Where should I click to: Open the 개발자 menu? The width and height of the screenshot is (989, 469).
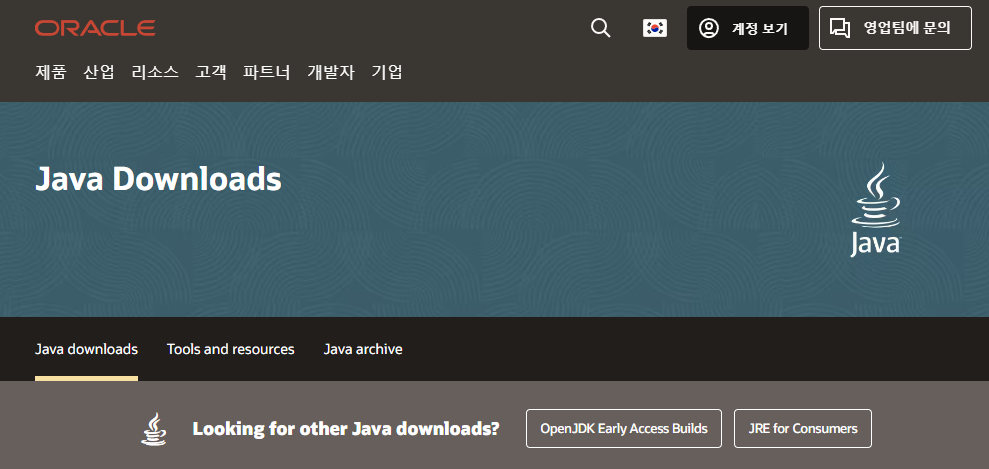(x=331, y=72)
